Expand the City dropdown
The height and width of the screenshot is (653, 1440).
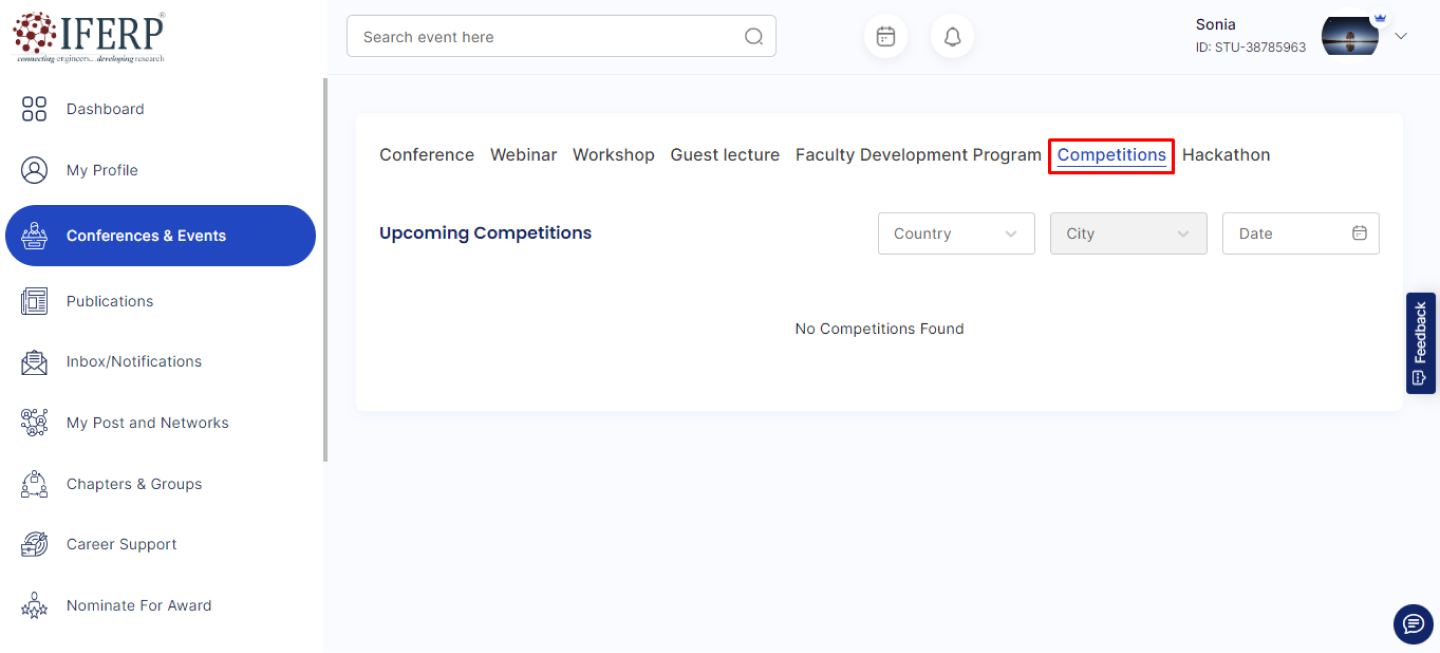[1127, 234]
